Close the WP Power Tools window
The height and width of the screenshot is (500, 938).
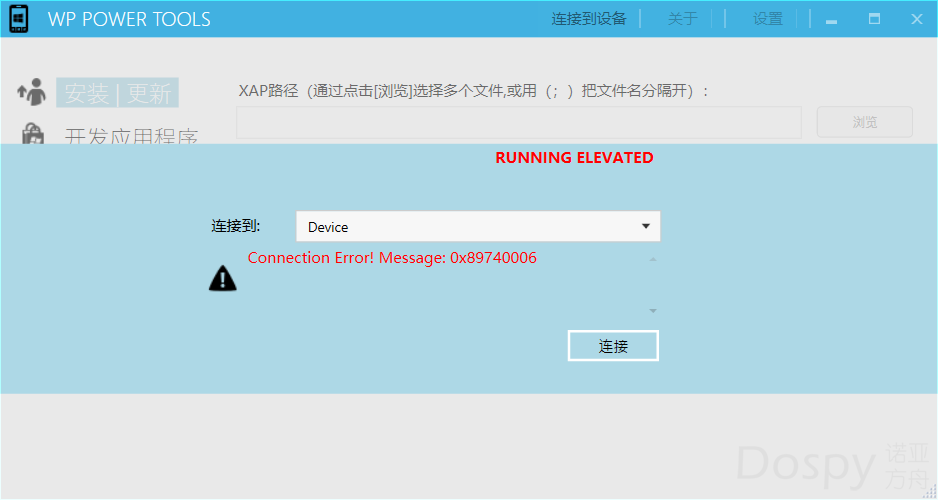(x=916, y=19)
